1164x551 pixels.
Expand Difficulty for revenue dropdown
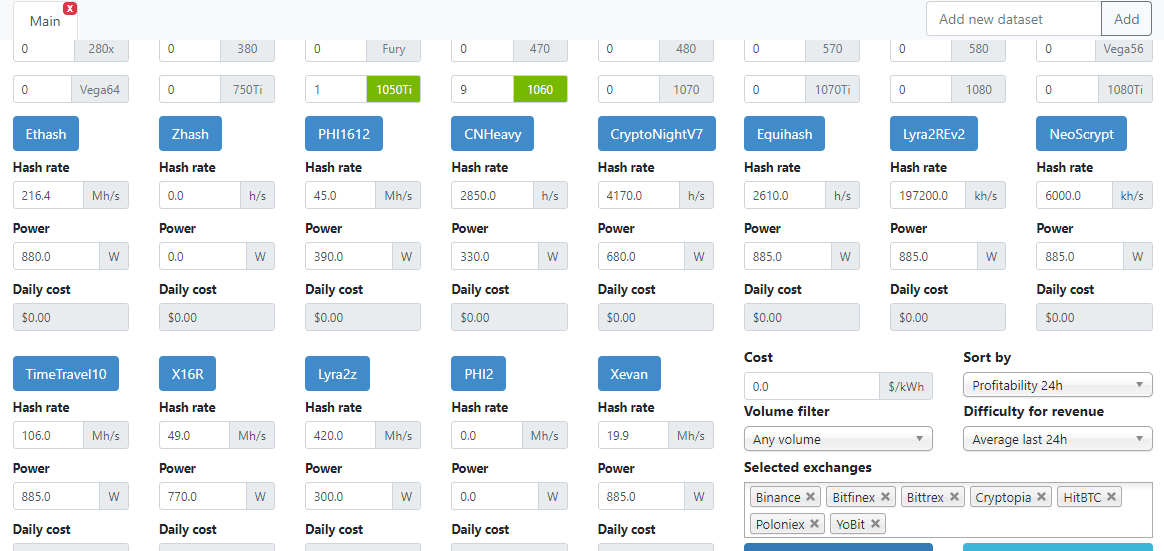coord(1058,439)
